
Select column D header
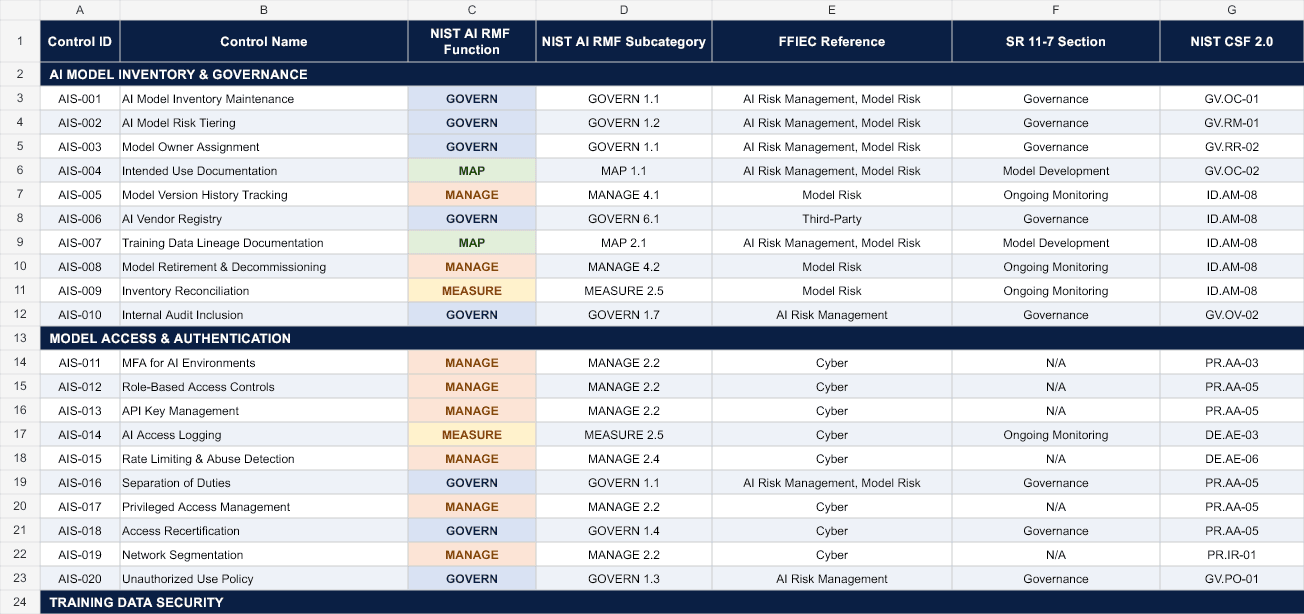(624, 10)
